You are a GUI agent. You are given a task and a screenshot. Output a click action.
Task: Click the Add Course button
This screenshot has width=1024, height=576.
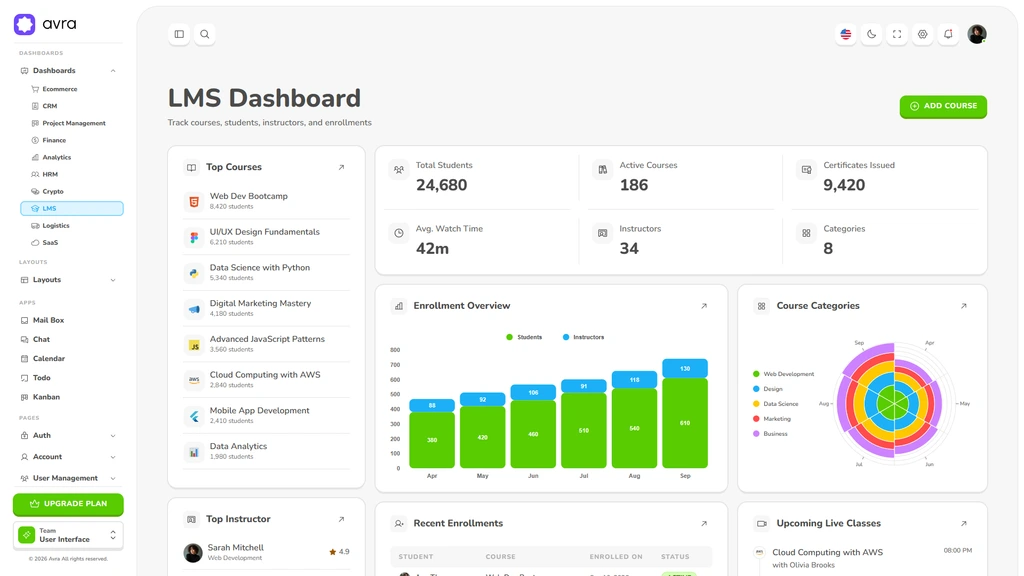943,106
